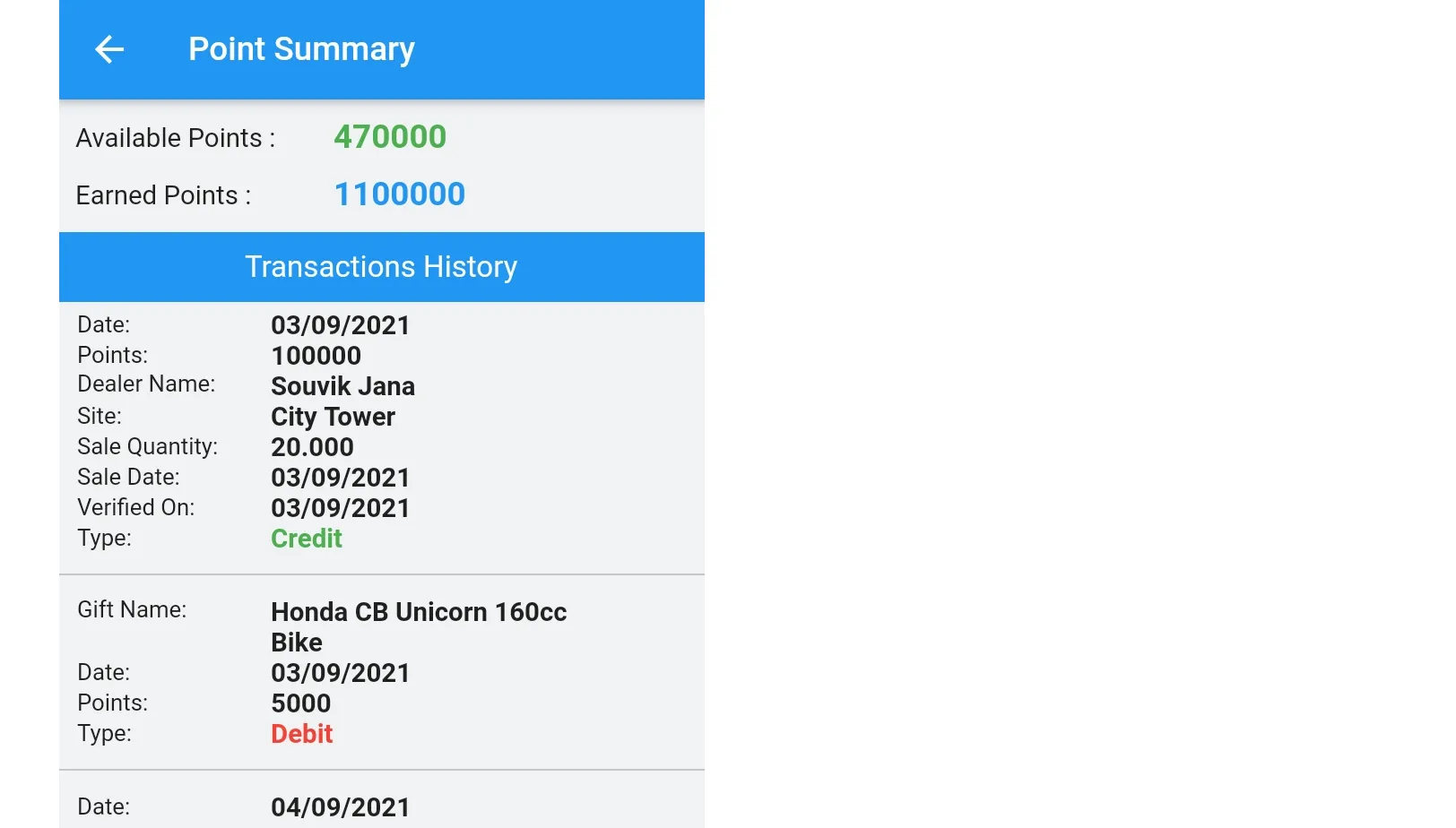Select the sale quantity 20.000 value

point(312,447)
